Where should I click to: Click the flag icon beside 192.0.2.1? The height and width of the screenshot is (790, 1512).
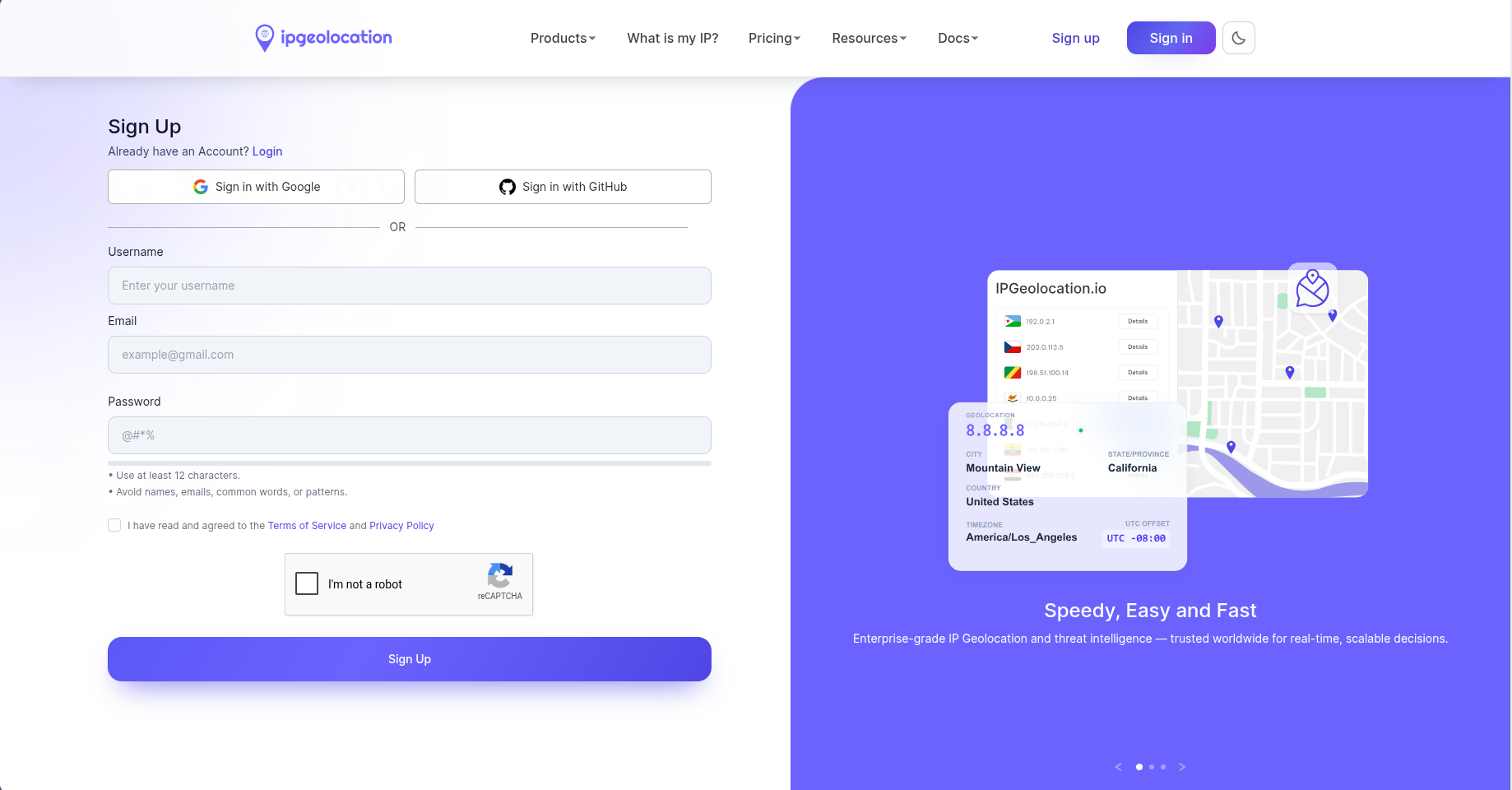(1013, 322)
